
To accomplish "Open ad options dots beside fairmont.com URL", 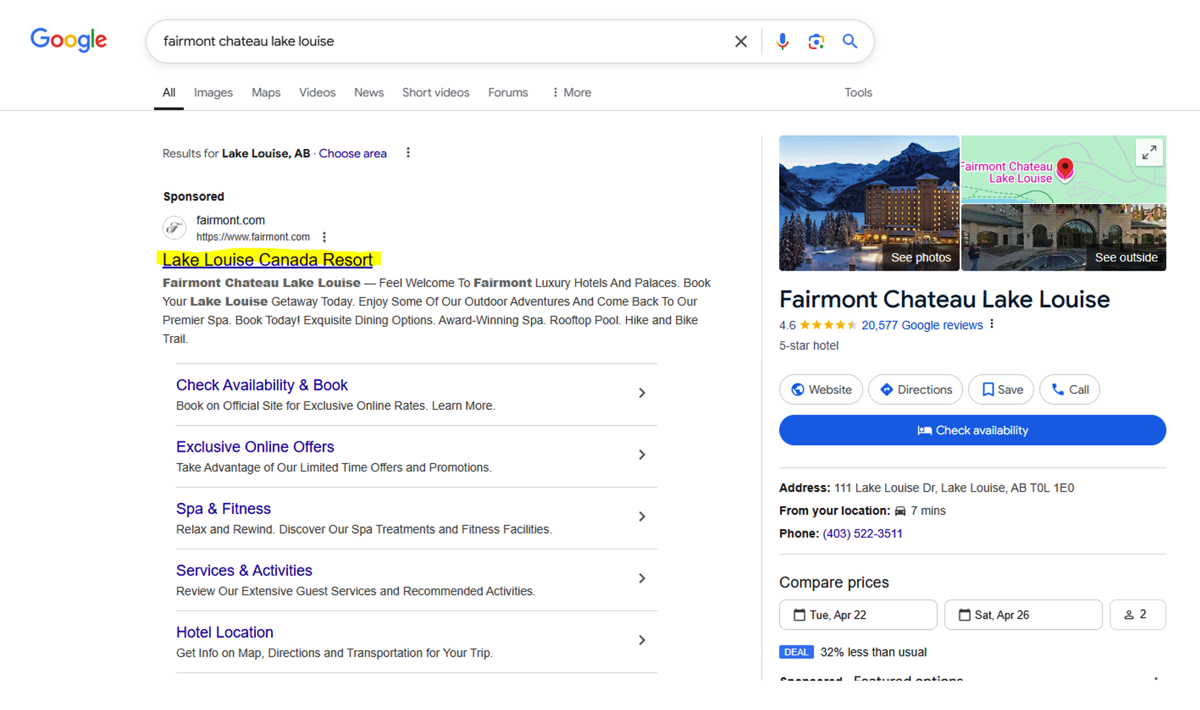I will (324, 237).
